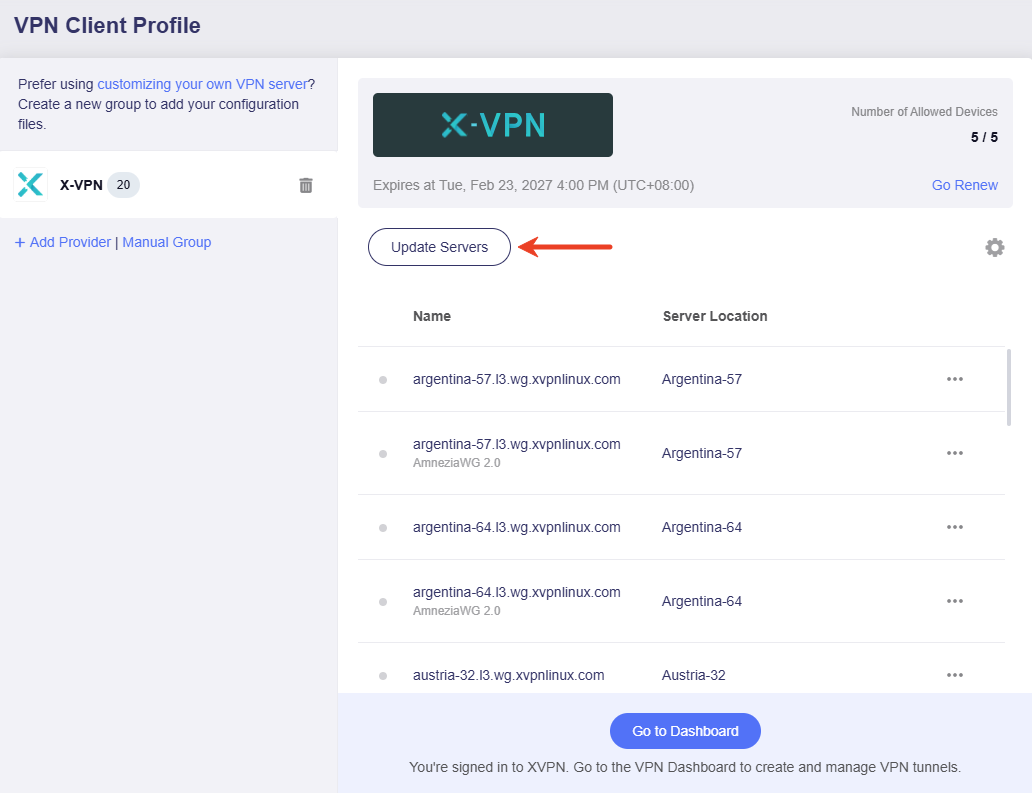Open more options for argentina-57 AmneziaWG row
Screen dimensions: 1032x793
point(955,453)
